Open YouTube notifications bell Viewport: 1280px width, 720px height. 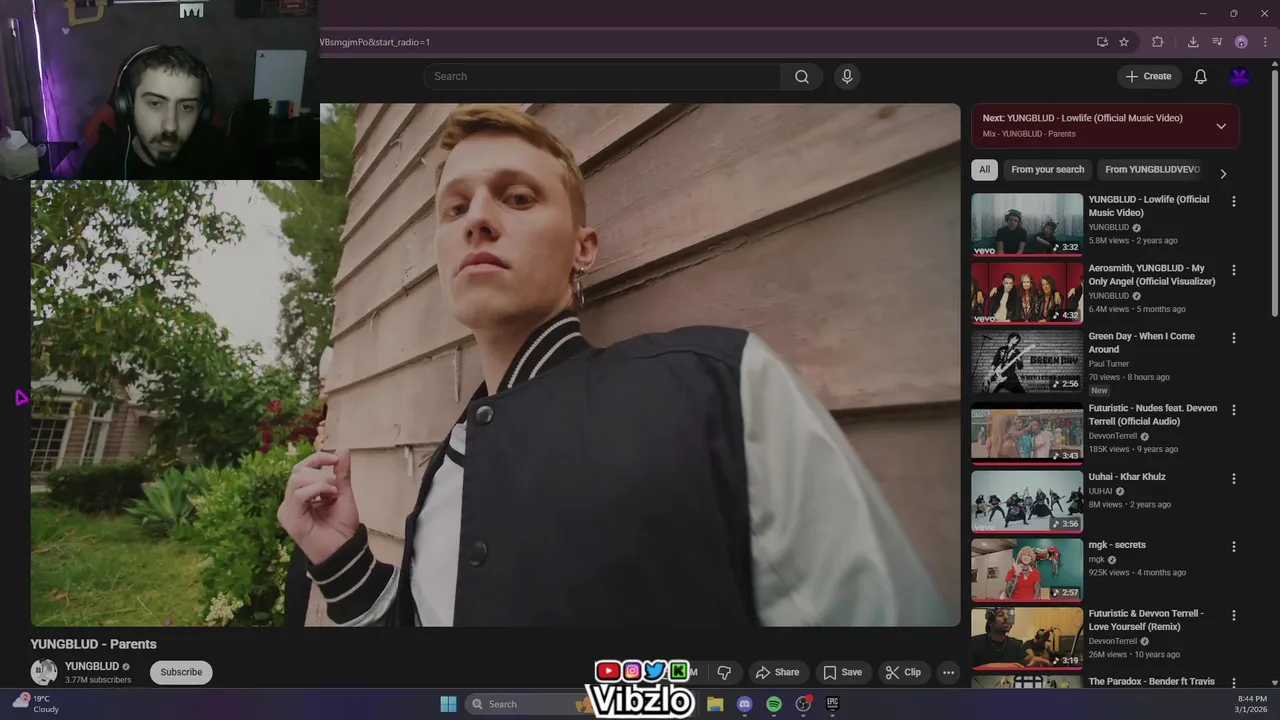point(1200,76)
